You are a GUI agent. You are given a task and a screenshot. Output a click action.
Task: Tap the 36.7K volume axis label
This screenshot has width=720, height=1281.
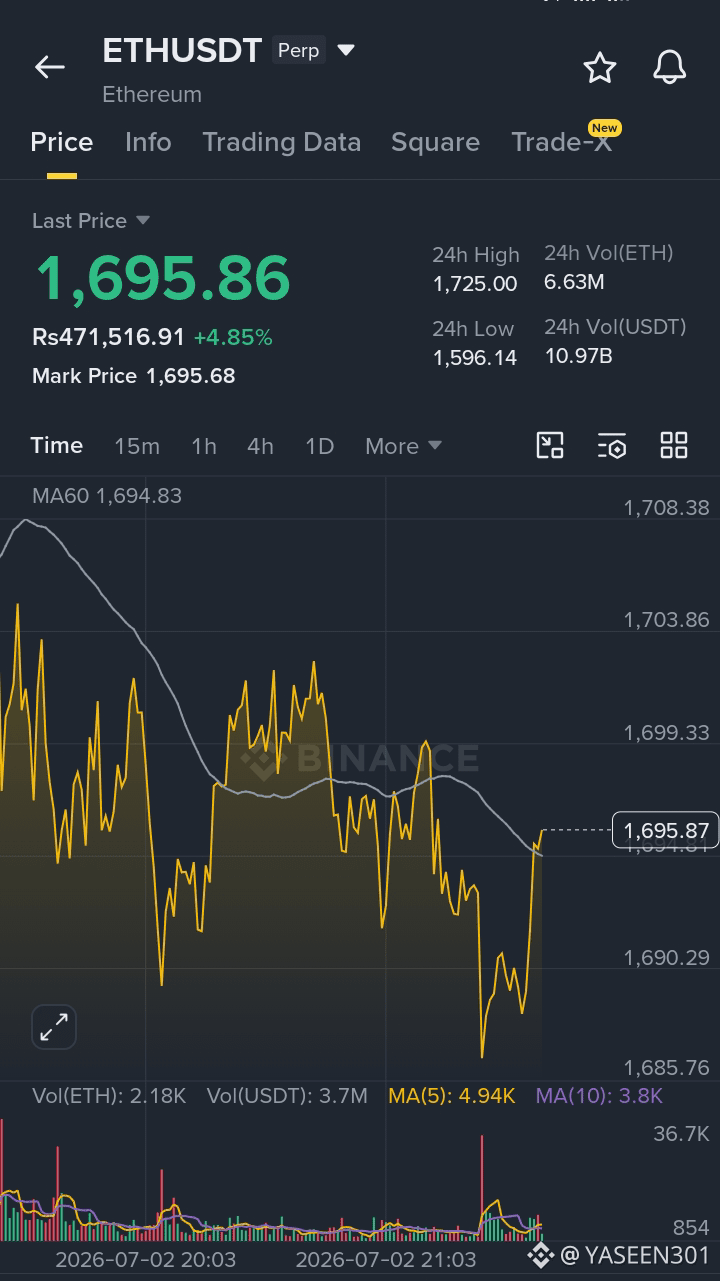click(681, 1133)
